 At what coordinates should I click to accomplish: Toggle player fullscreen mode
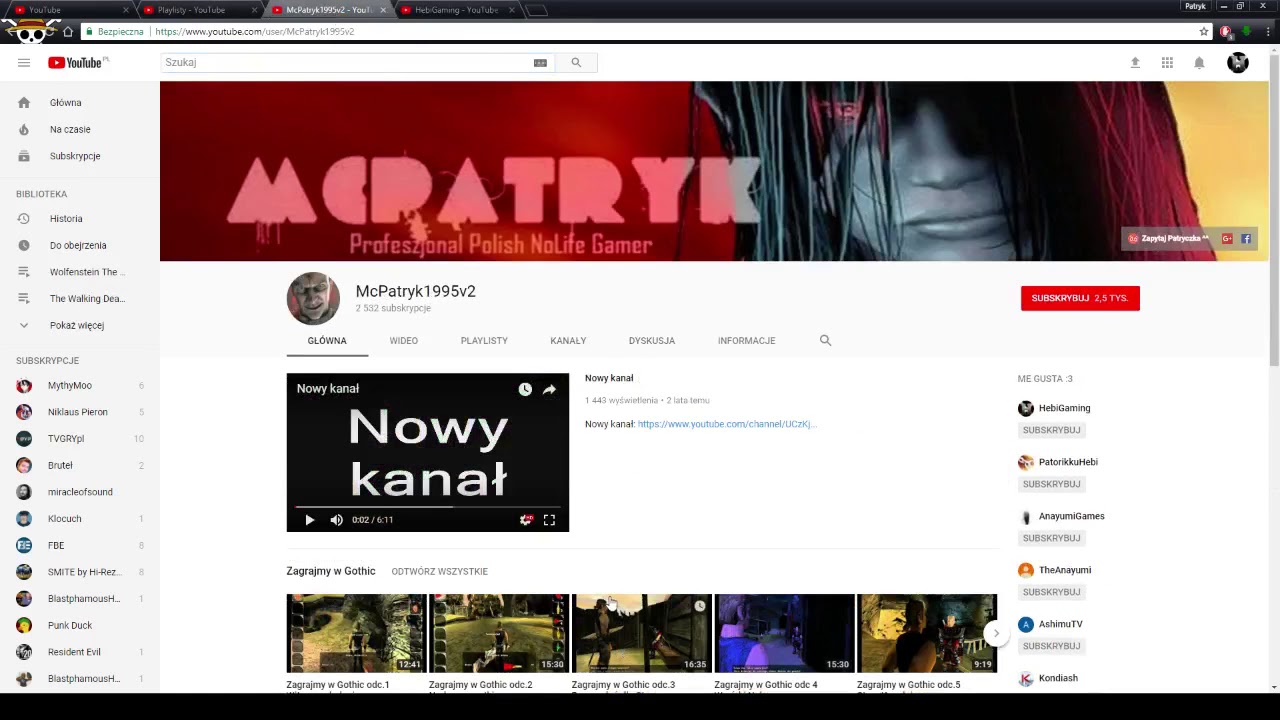click(549, 520)
